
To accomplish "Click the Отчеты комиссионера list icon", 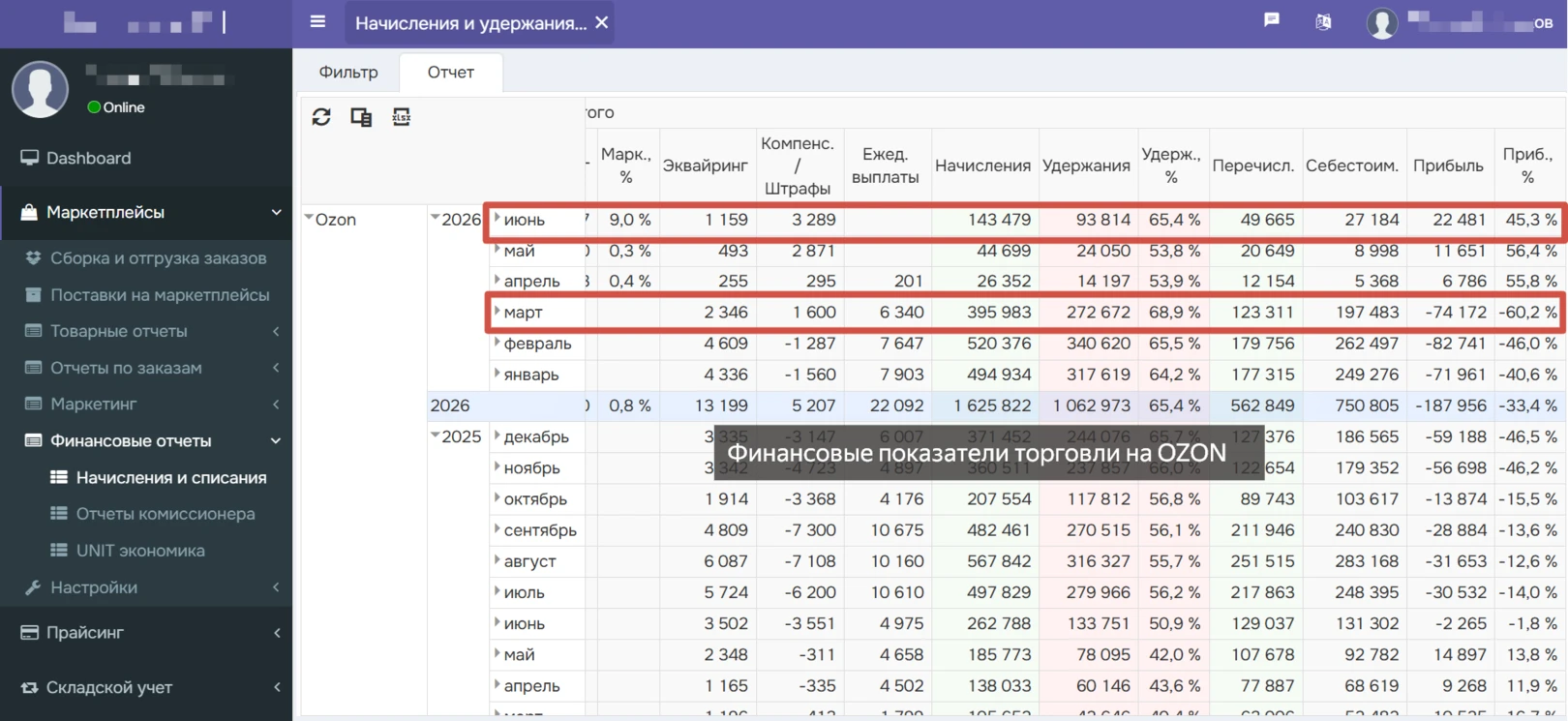I will 59,514.
